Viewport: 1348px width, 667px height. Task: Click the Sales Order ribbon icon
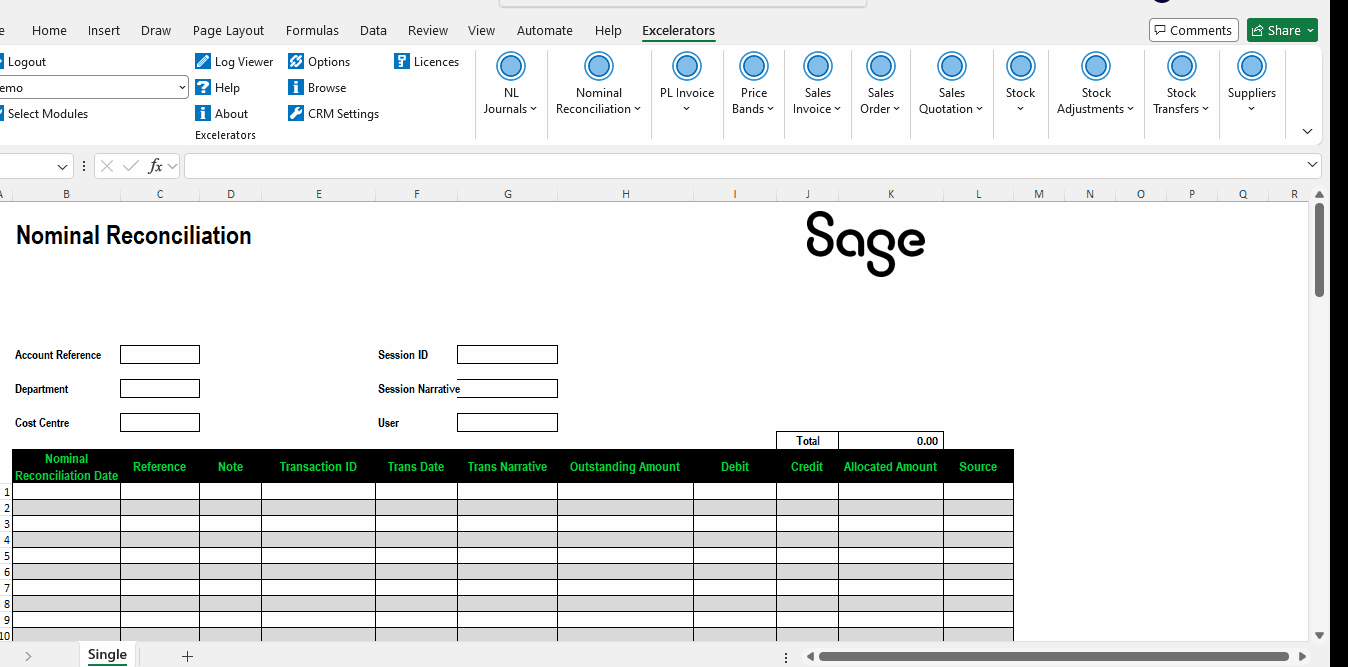pyautogui.click(x=881, y=67)
